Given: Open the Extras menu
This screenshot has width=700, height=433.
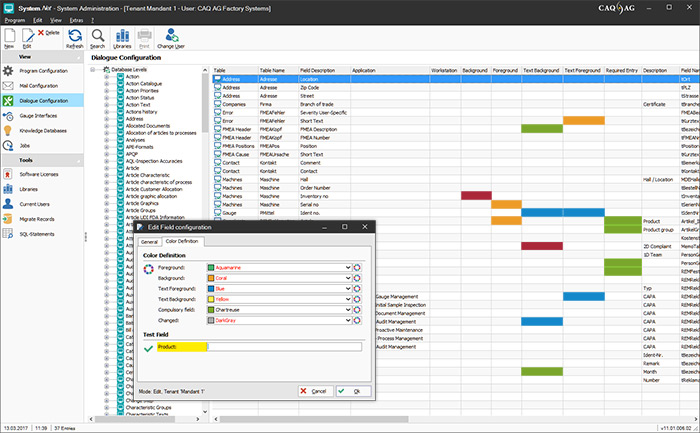Looking at the screenshot, I should (x=77, y=19).
